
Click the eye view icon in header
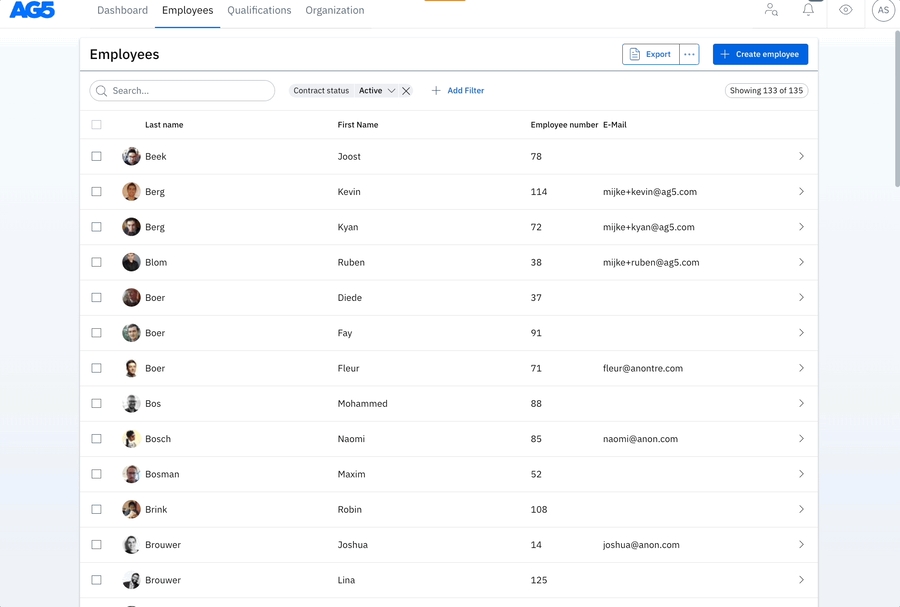tap(846, 10)
